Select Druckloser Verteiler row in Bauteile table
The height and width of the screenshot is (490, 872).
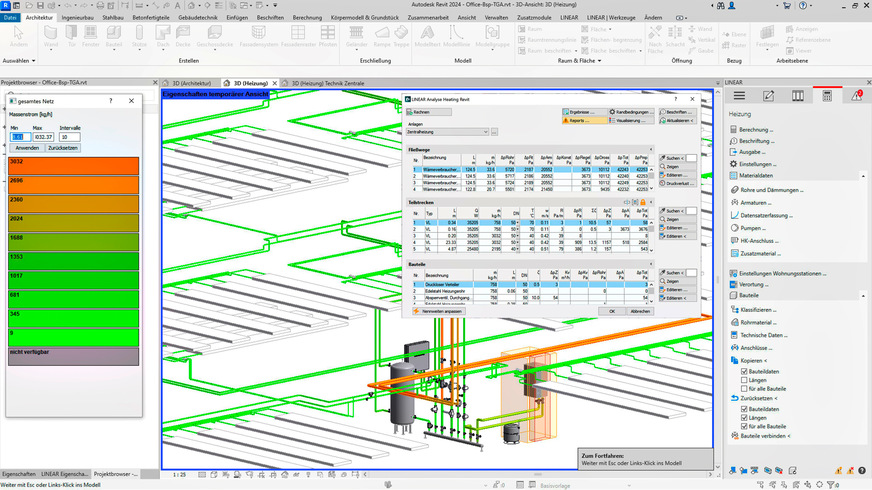[x=531, y=284]
